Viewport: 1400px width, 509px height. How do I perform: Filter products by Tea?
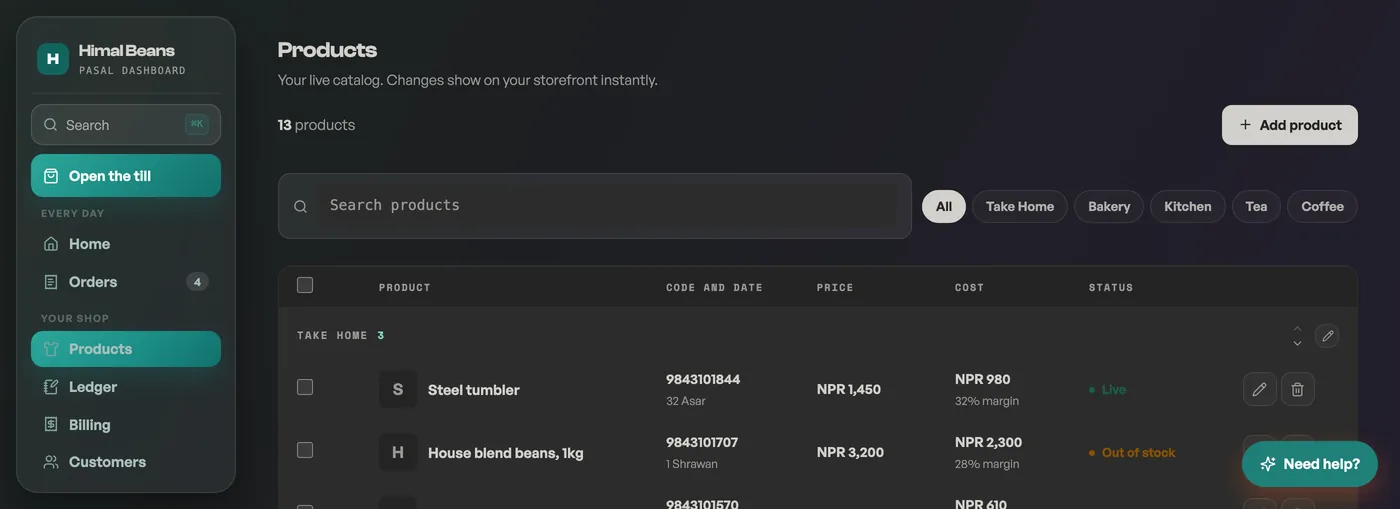pos(1256,206)
